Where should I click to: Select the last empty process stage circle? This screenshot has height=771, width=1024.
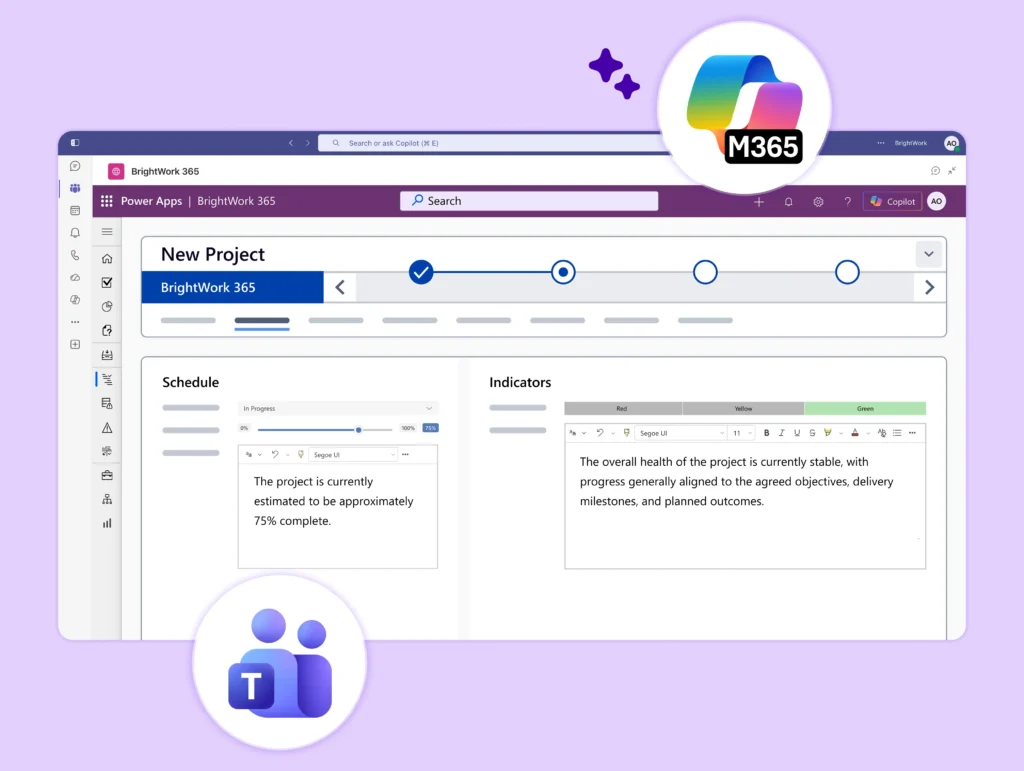pyautogui.click(x=847, y=272)
